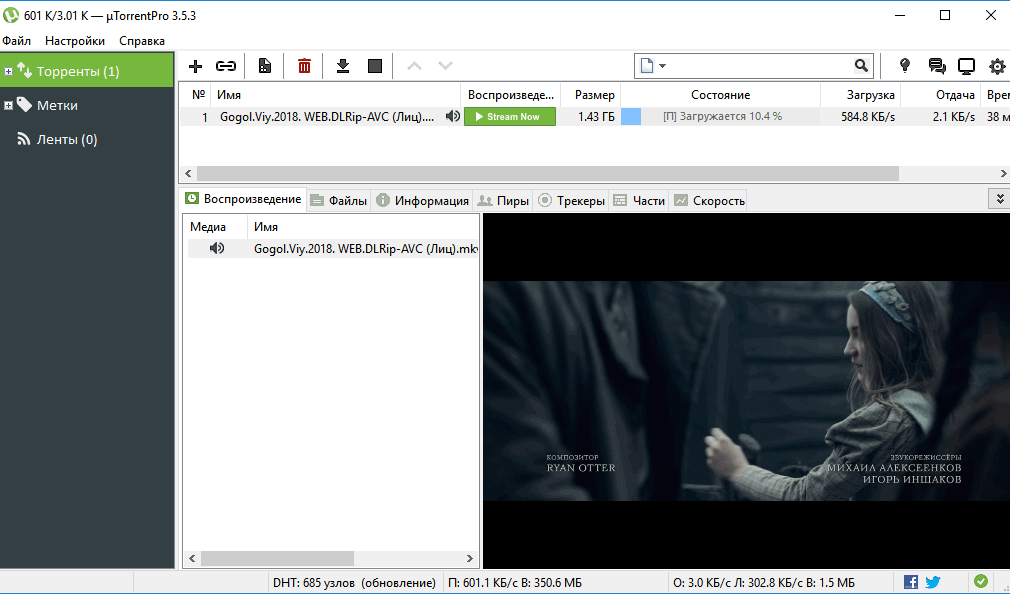This screenshot has width=1010, height=594.
Task: Select Торренты (1) in the sidebar
Action: pos(87,71)
